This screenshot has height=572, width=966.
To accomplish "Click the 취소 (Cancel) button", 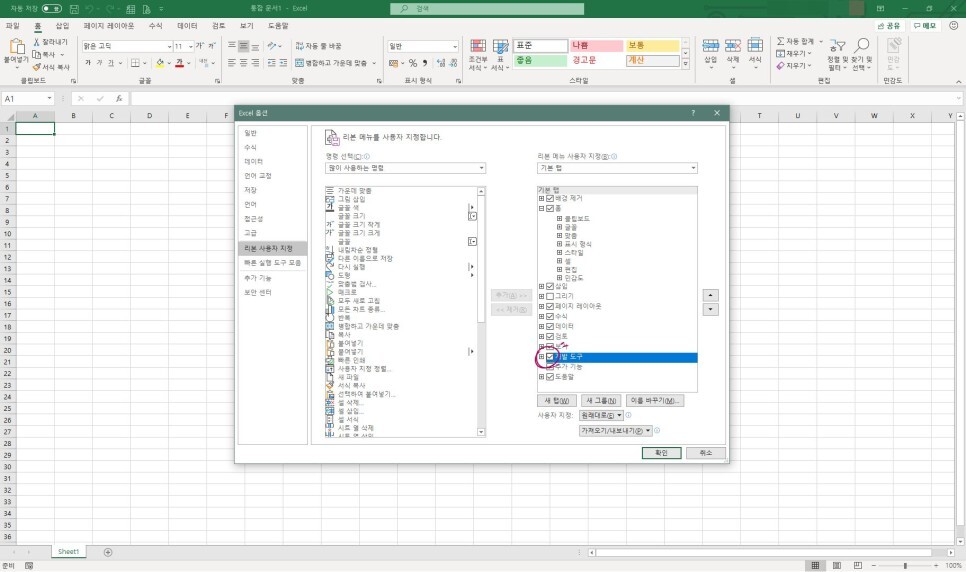I will pyautogui.click(x=705, y=453).
